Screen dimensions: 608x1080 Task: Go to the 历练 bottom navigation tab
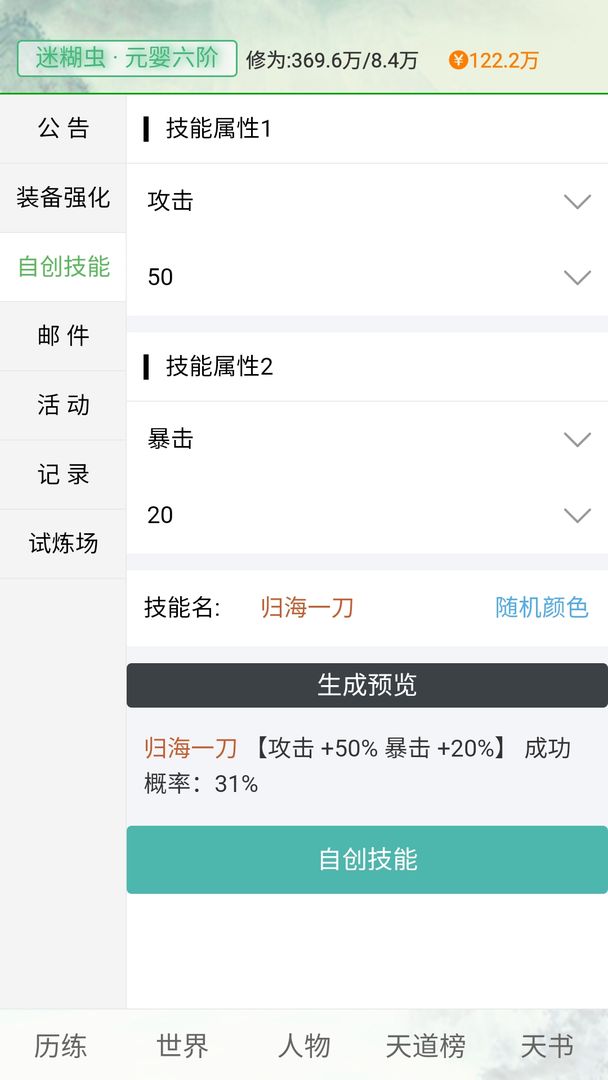pyautogui.click(x=60, y=1046)
